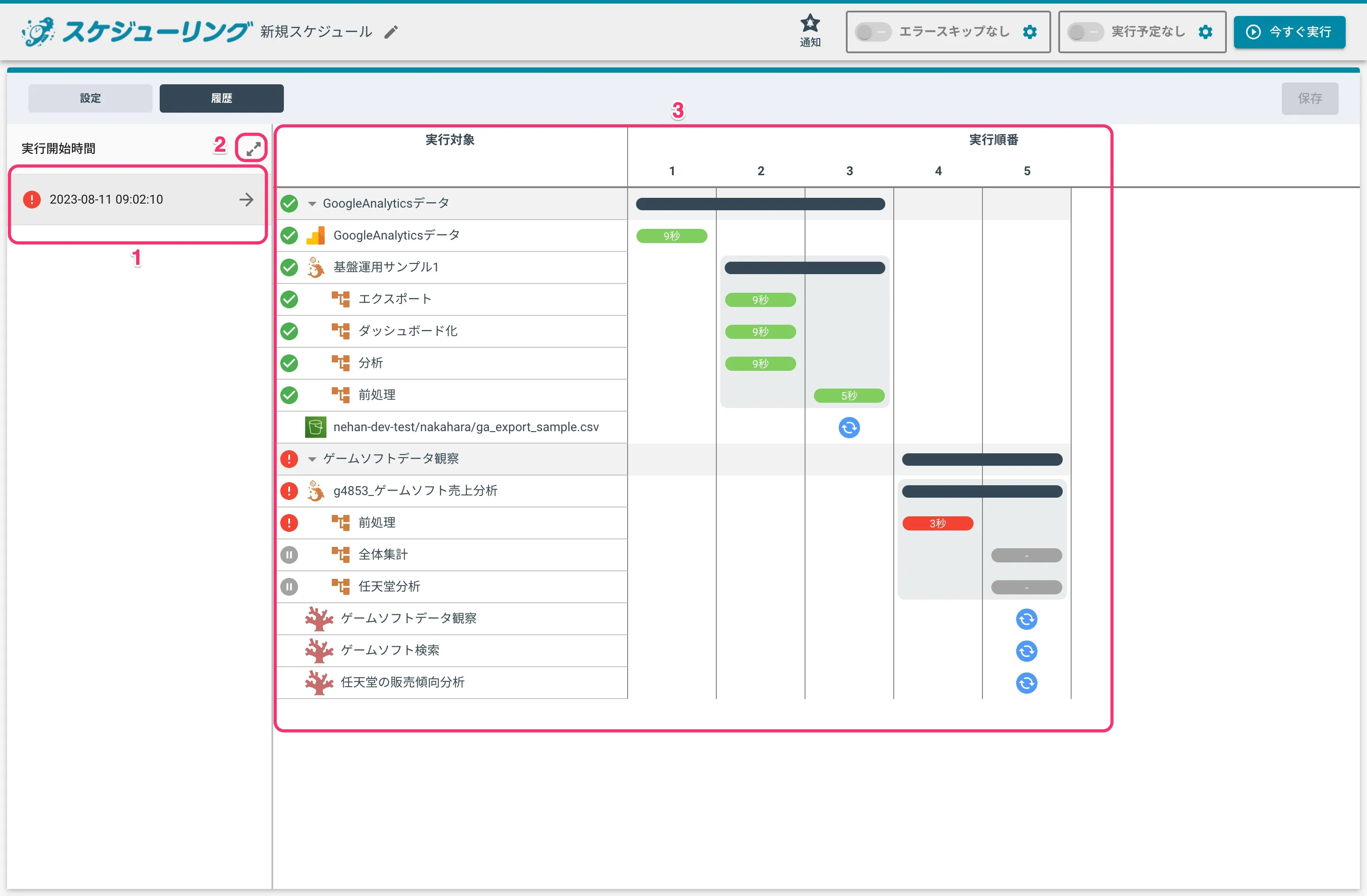
Task: Click the 任天堂の販売傾向分析 label
Action: pos(403,682)
